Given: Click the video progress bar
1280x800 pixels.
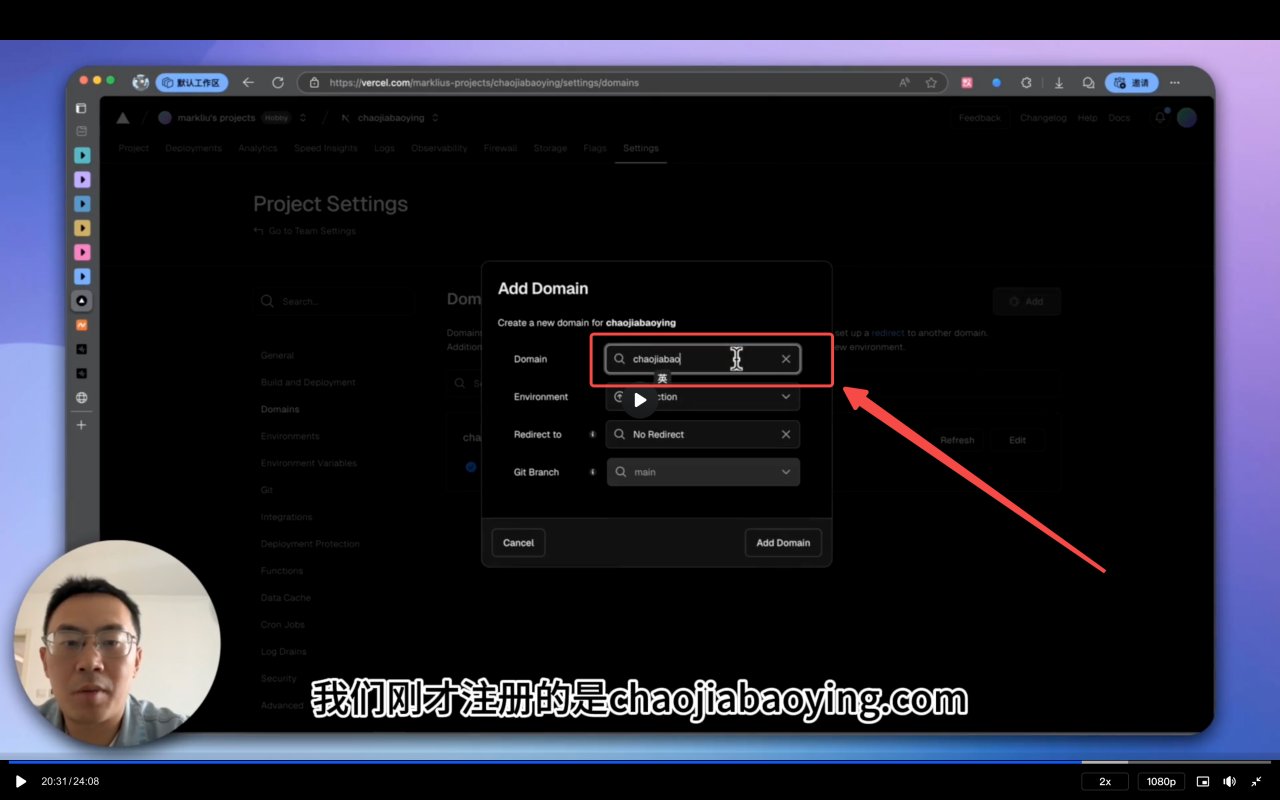Looking at the screenshot, I should 640,762.
